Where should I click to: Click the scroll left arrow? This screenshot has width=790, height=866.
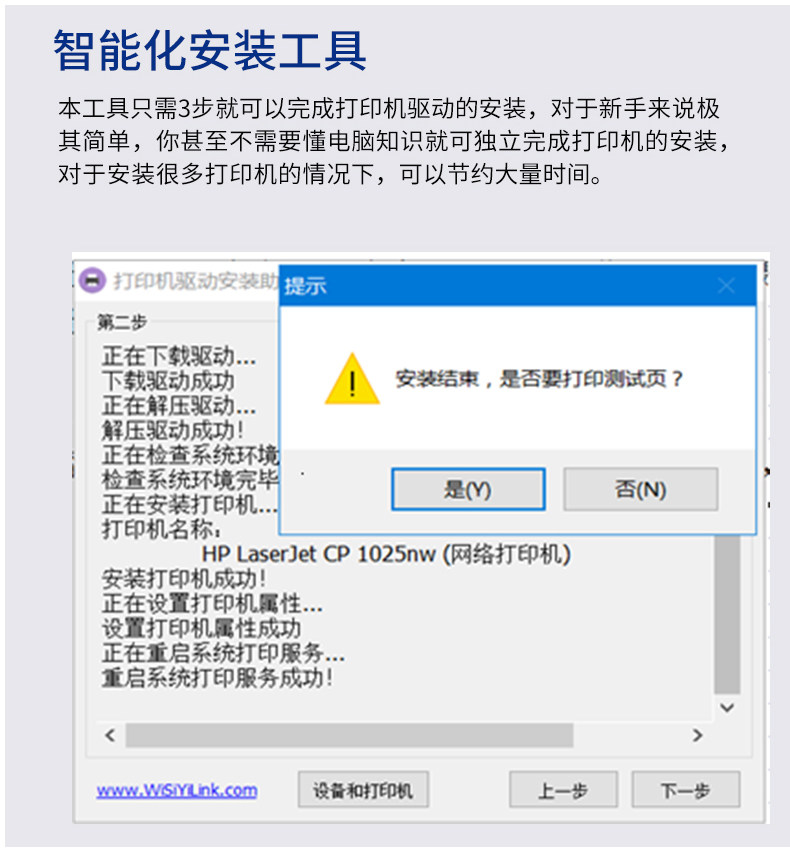[x=110, y=735]
